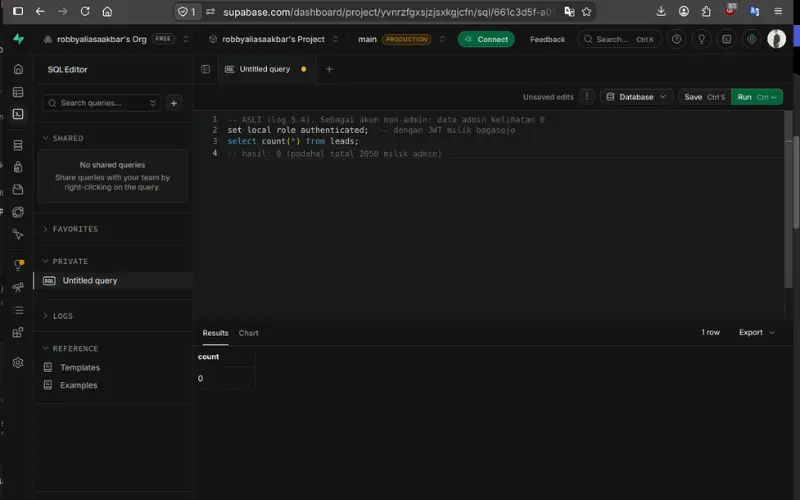800x500 pixels.
Task: Open the query sort filter dropdown
Action: (153, 103)
